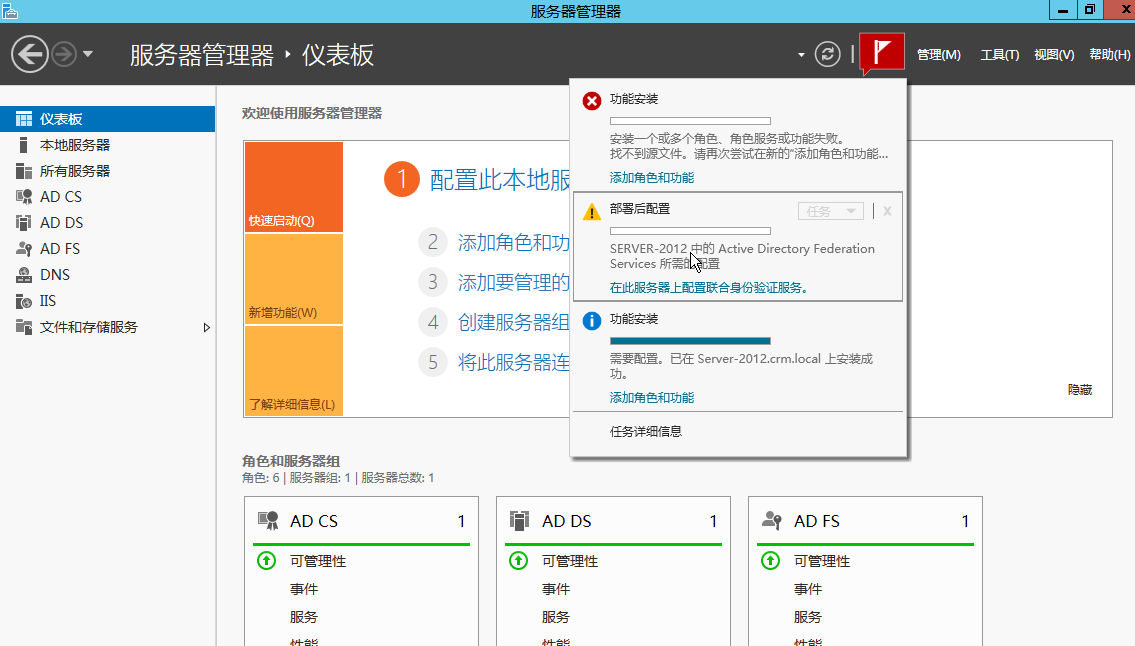Open DNS in the sidebar
1135x646 pixels.
(107, 275)
